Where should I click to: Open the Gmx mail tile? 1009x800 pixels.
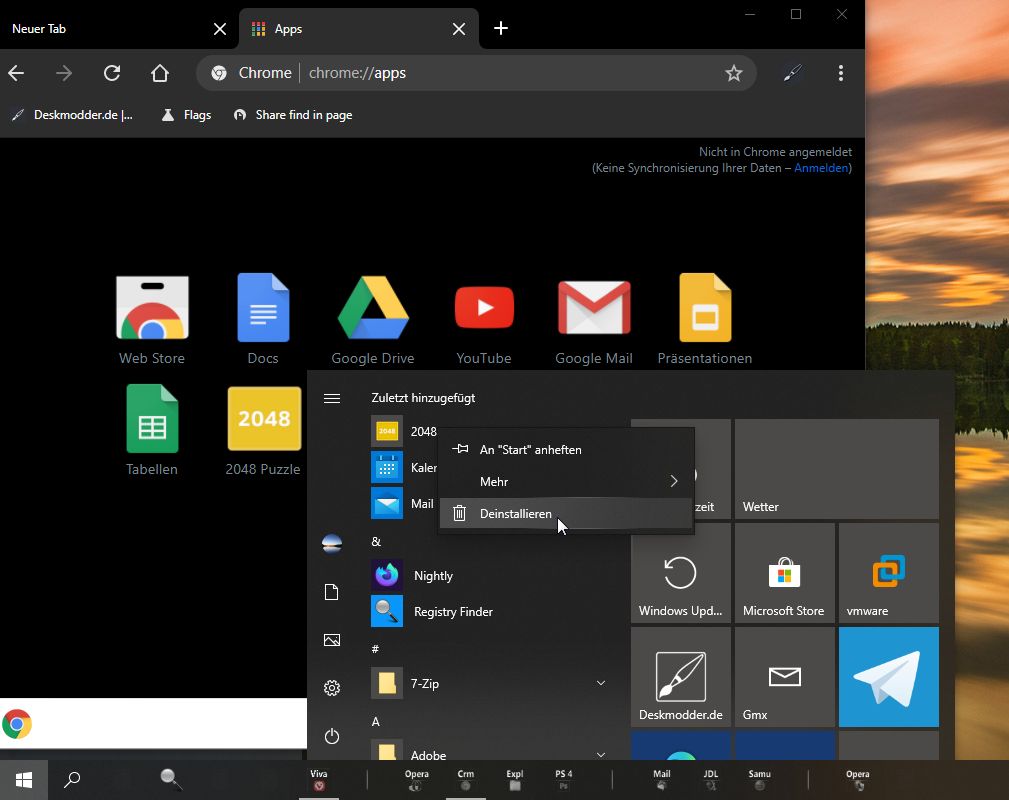coord(784,677)
